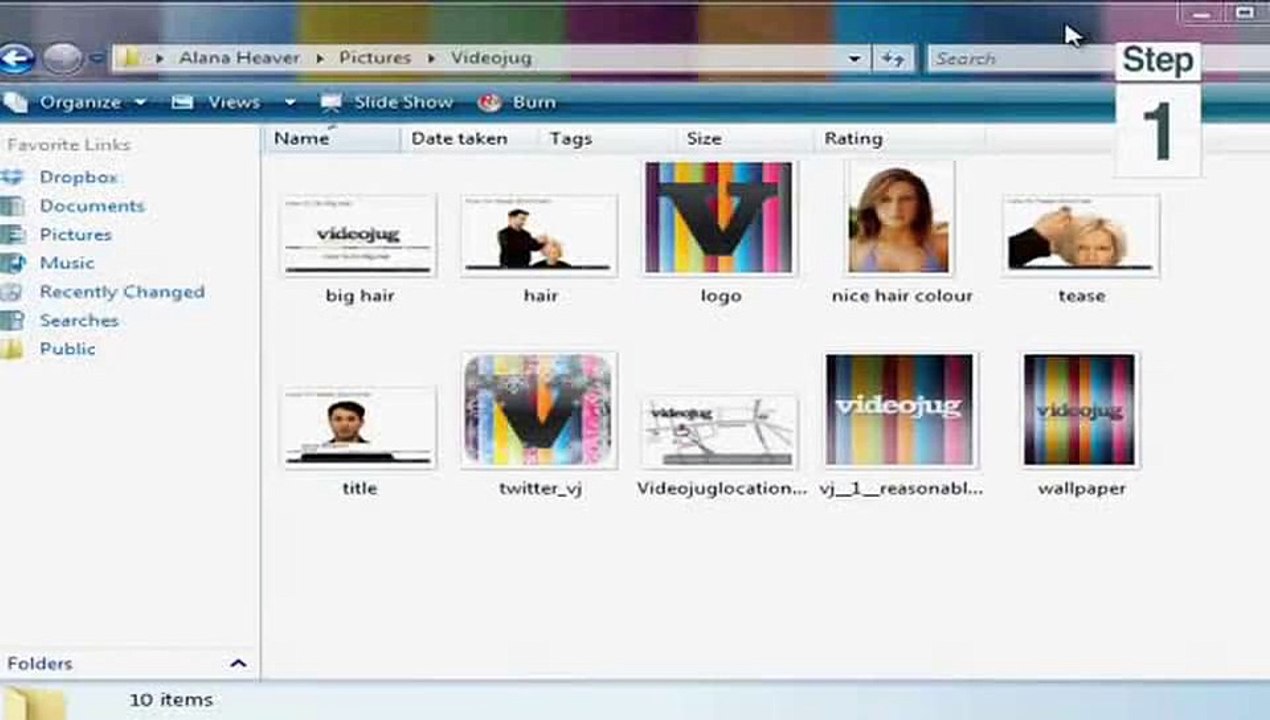
Task: Open Pictures in Favorite Links
Action: pos(75,235)
